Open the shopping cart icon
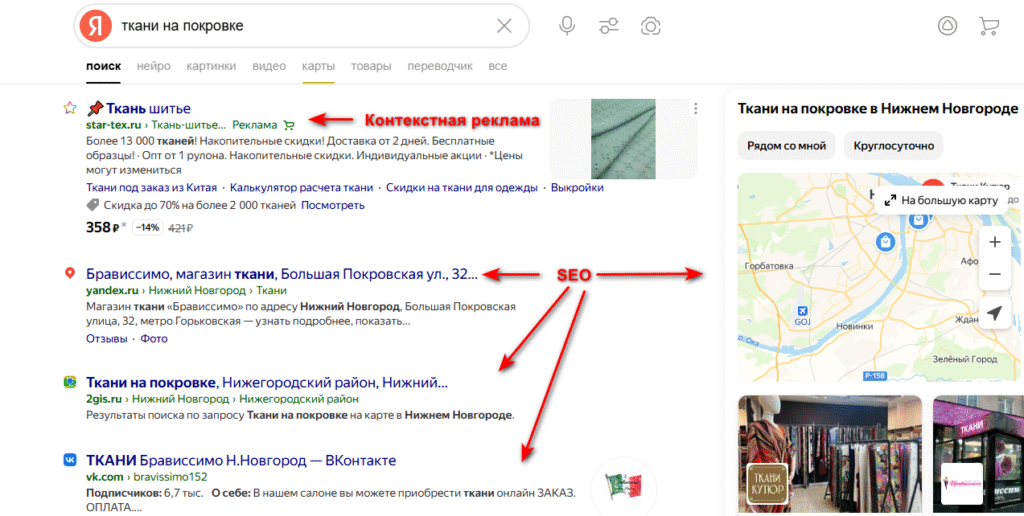The image size is (1024, 516). (x=989, y=25)
